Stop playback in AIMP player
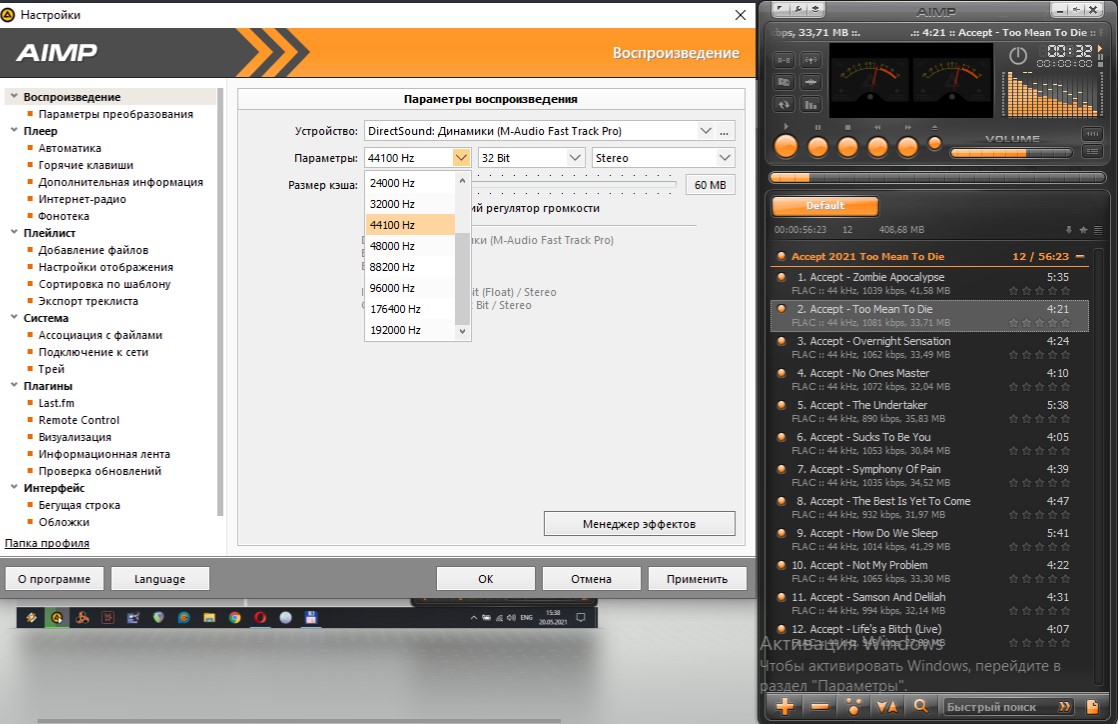Viewport: 1118px width, 724px height. point(847,146)
